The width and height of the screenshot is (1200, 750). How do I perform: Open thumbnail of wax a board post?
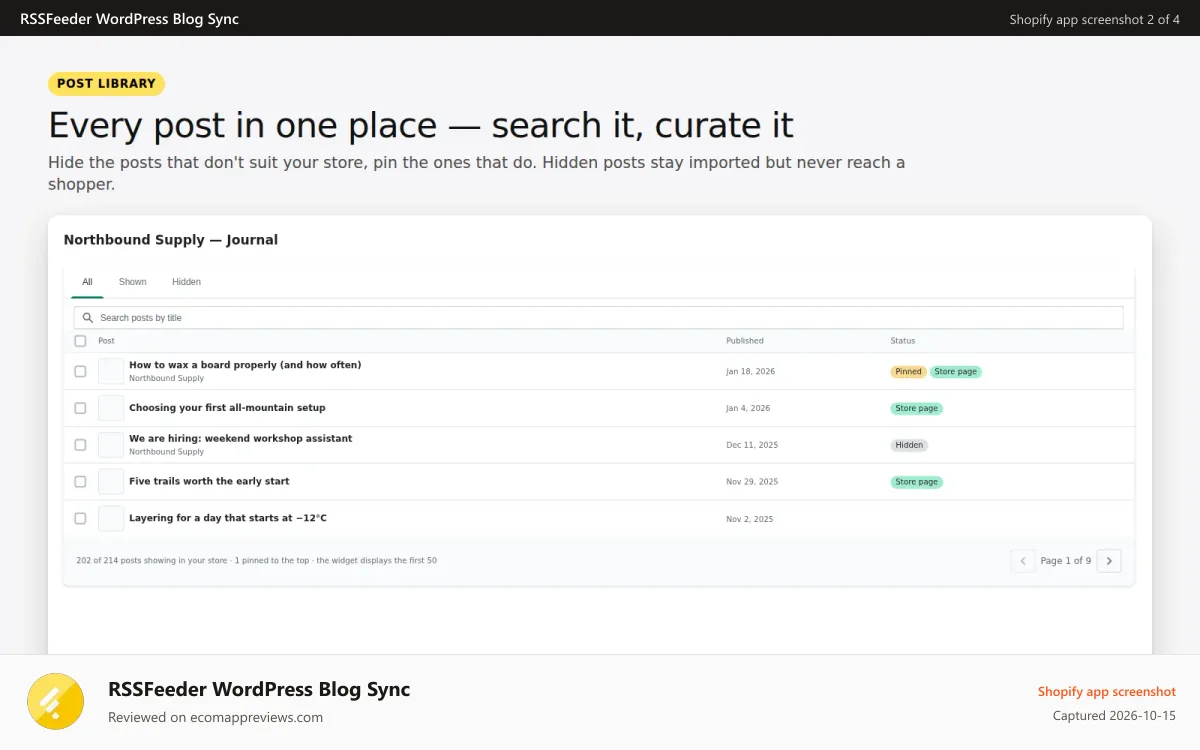111,371
